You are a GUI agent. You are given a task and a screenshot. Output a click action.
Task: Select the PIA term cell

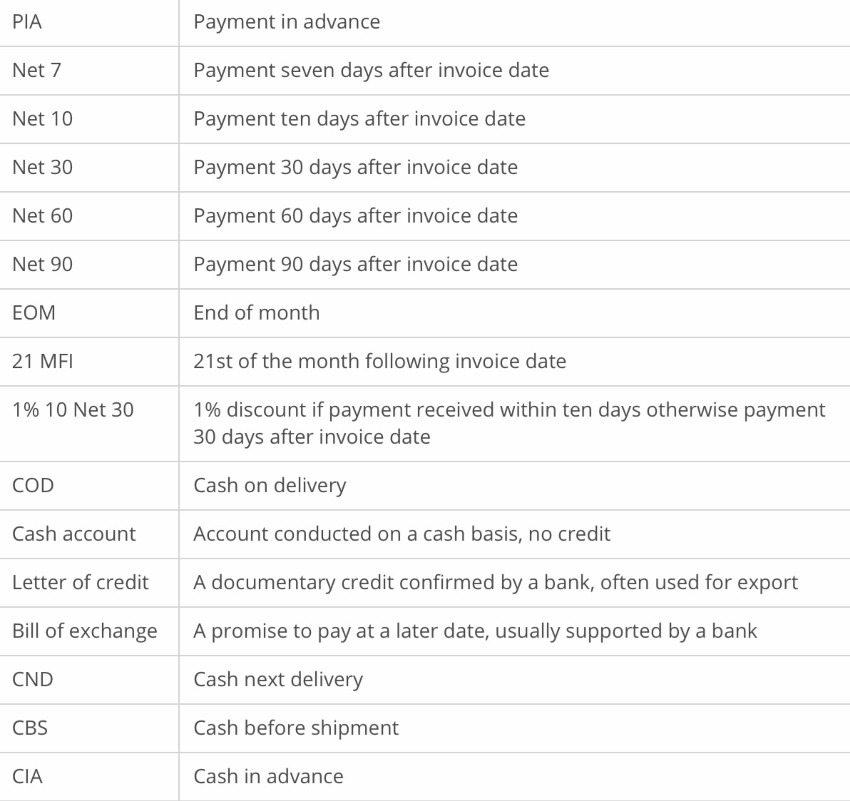pyautogui.click(x=27, y=22)
